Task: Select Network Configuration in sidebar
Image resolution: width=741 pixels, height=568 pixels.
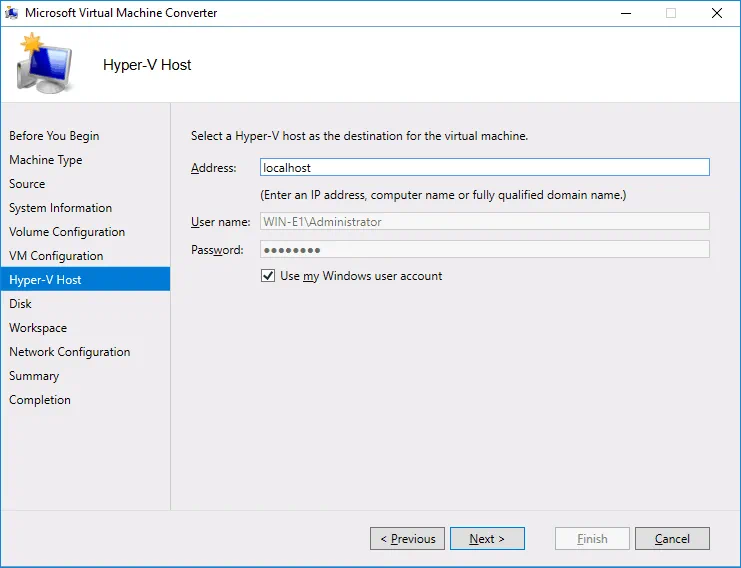Action: point(69,352)
